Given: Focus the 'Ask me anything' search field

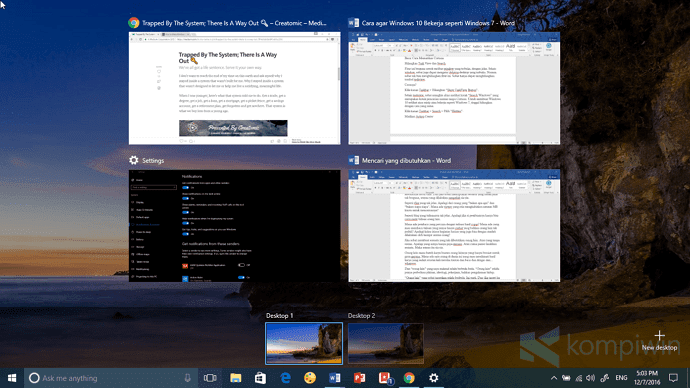Looking at the screenshot, I should pos(111,378).
